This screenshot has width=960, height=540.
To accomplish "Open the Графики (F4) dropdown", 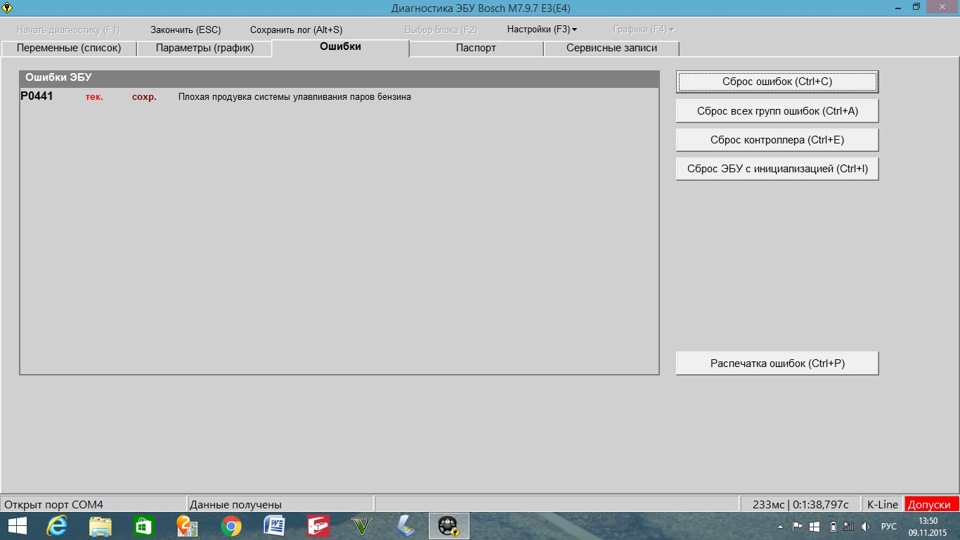I will (643, 29).
